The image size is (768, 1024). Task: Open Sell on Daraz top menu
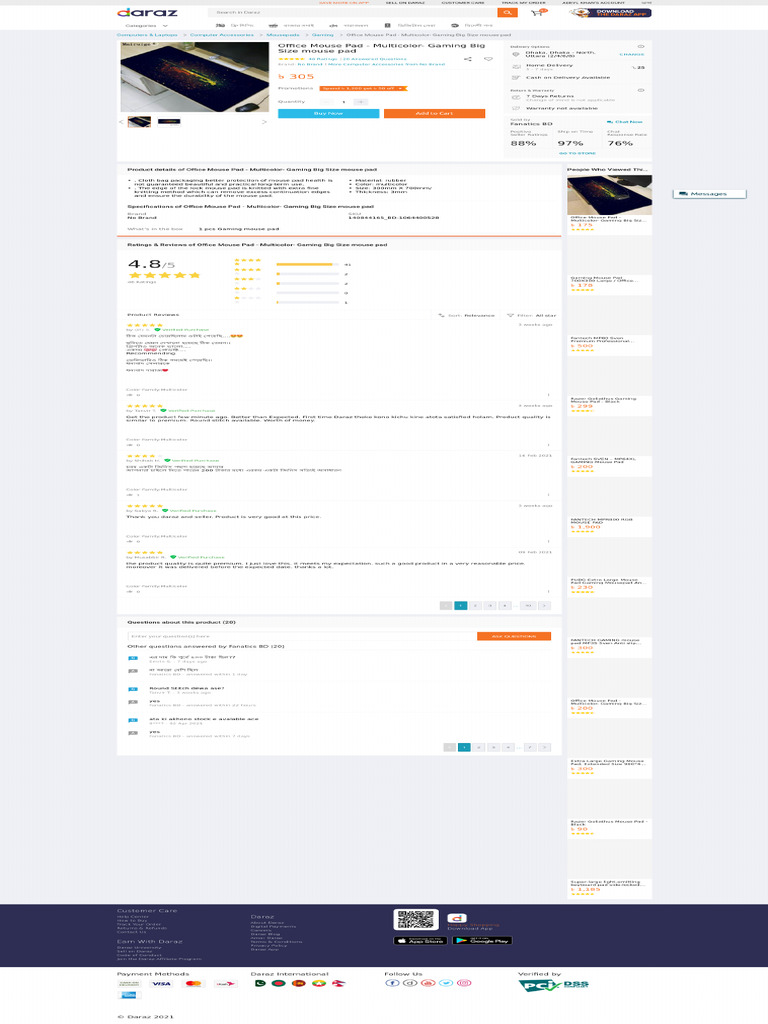(405, 3)
